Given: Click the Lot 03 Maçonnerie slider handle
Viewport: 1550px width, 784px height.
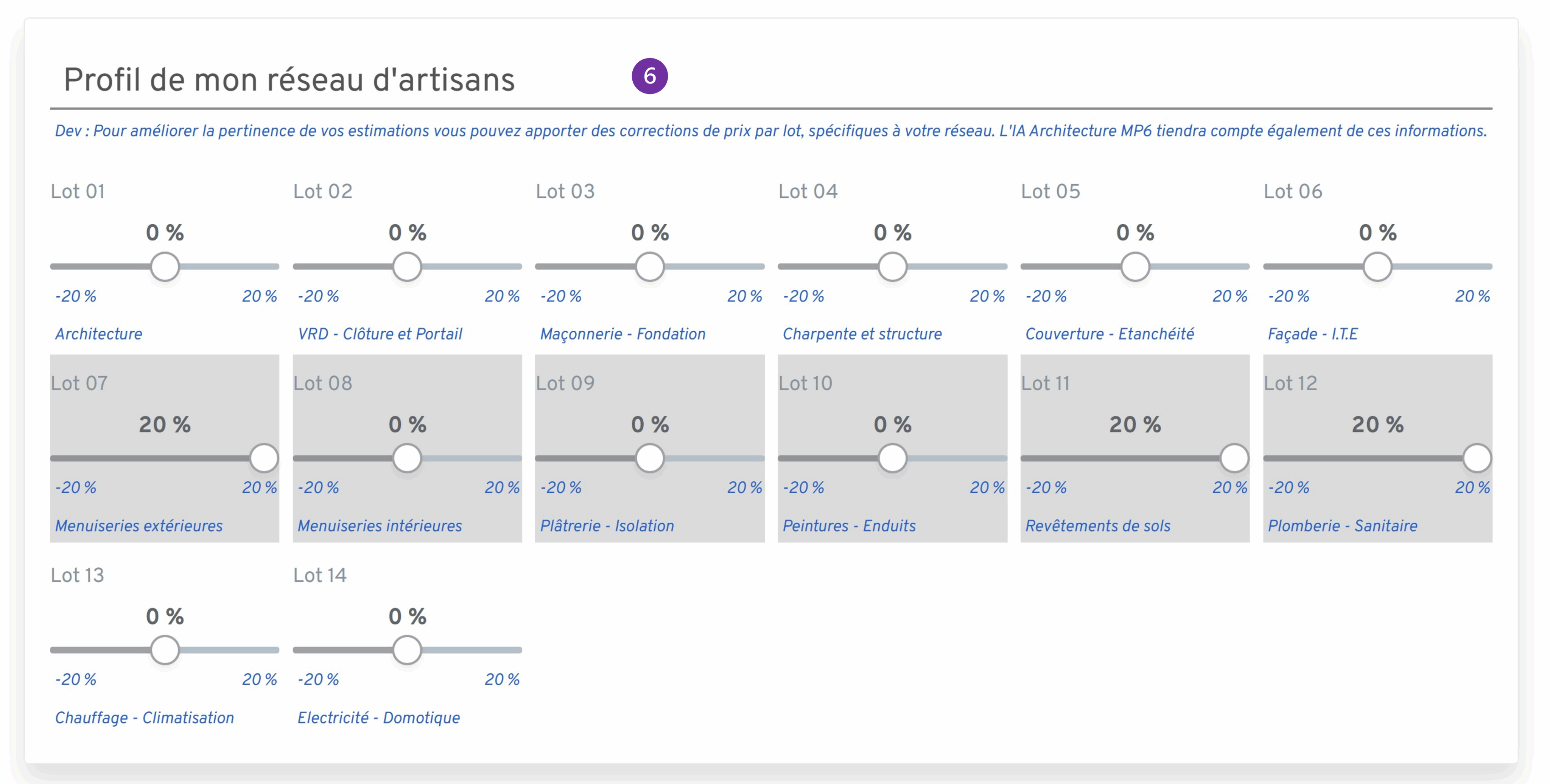Looking at the screenshot, I should pos(650,266).
